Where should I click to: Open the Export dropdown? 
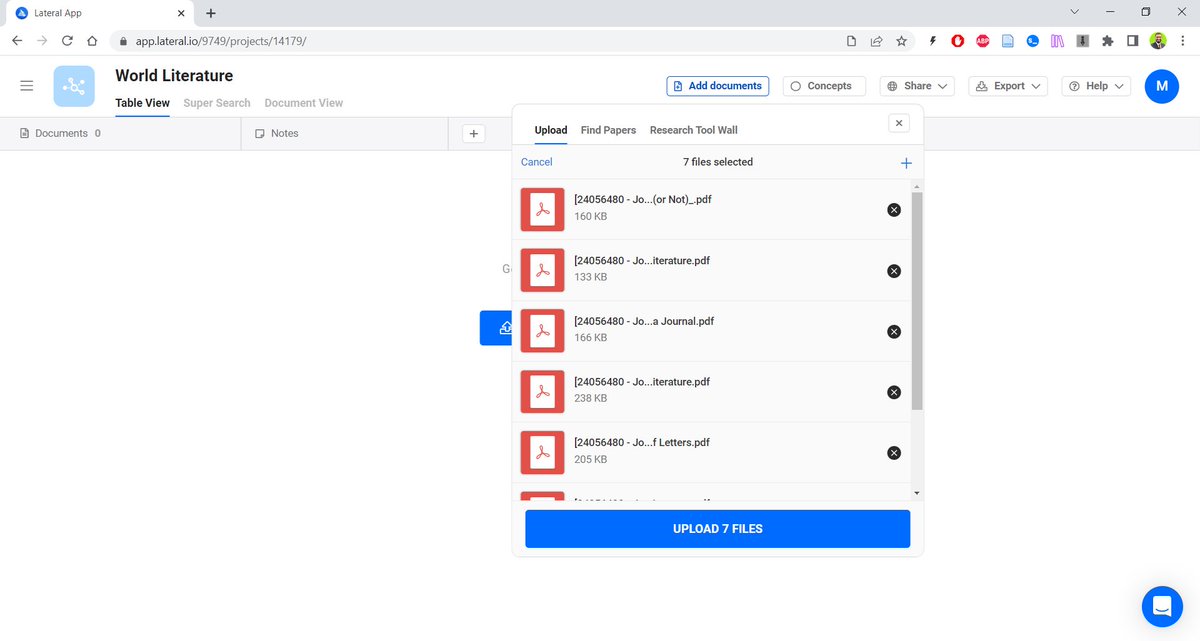coord(1007,86)
